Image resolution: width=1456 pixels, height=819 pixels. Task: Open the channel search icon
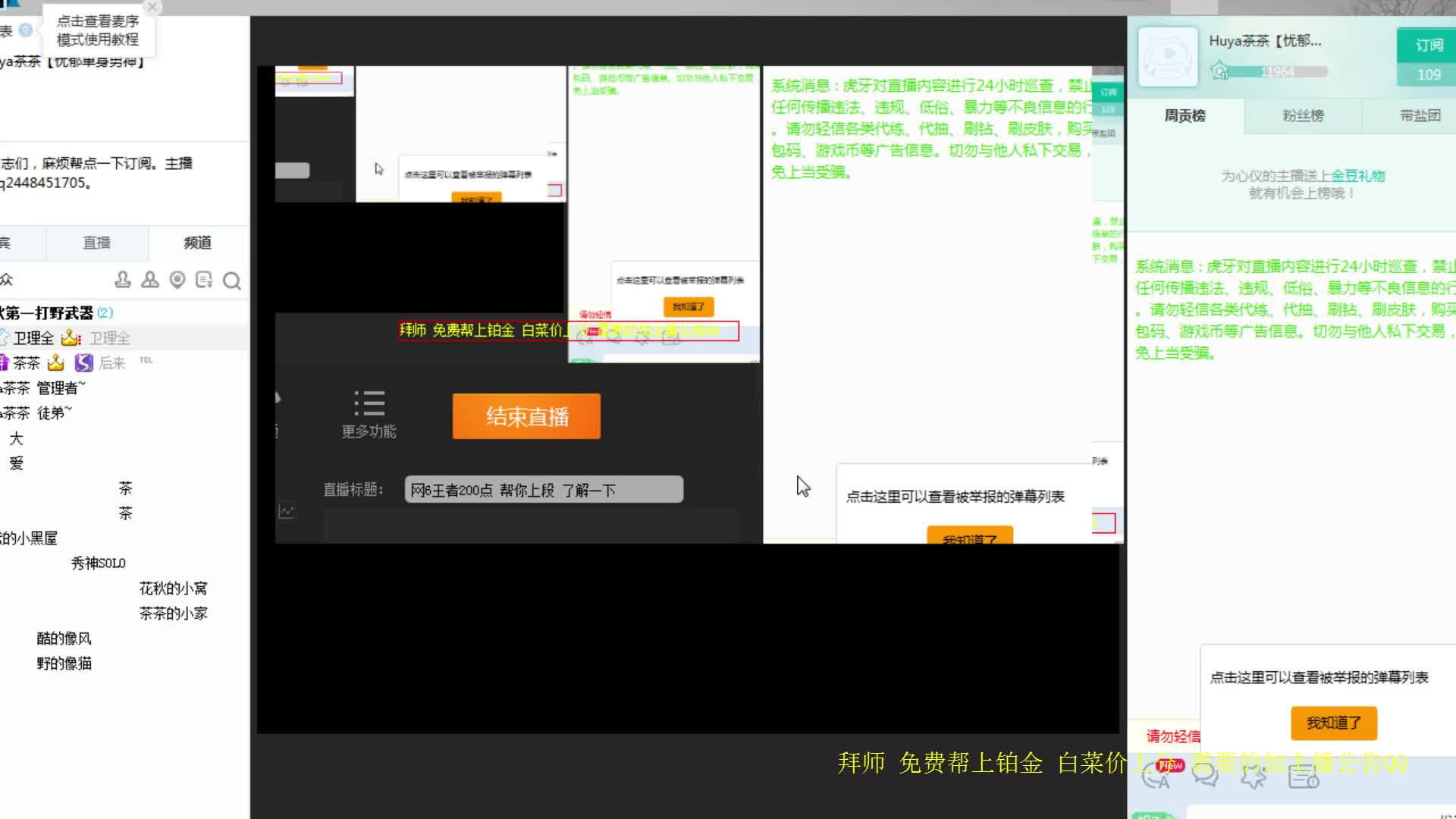[x=231, y=280]
